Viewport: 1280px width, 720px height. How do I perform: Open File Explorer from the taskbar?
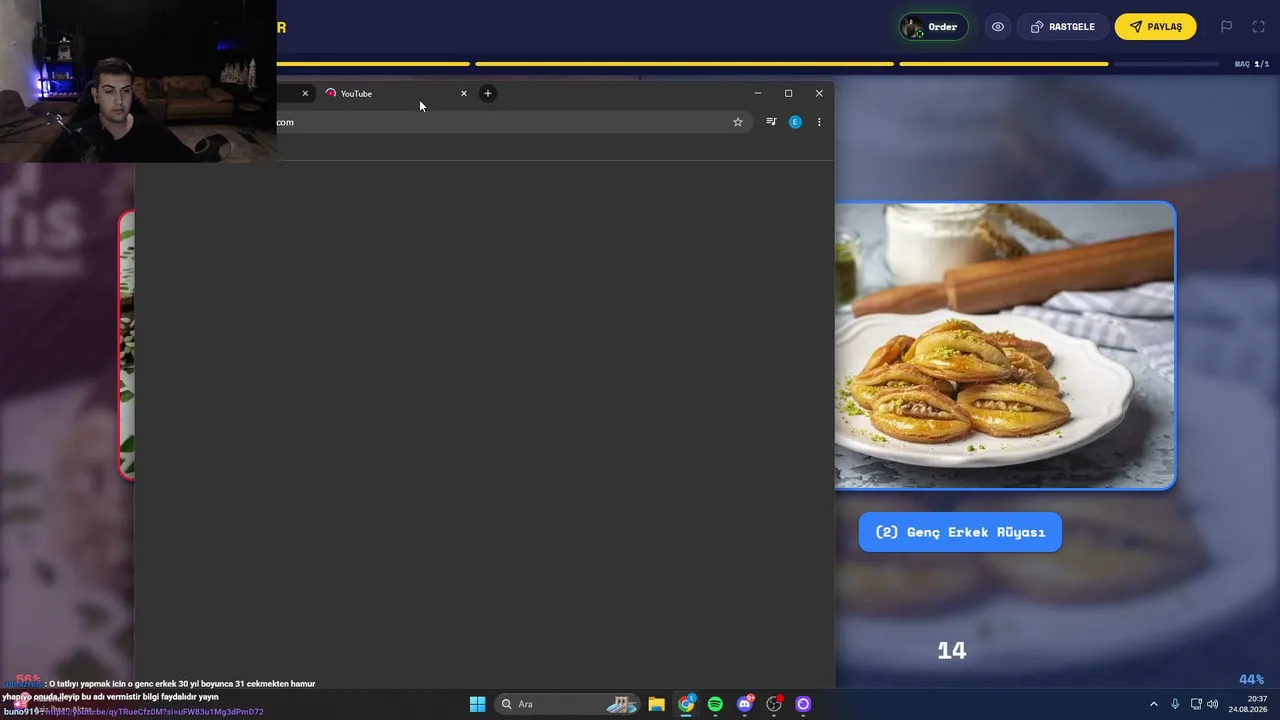click(656, 704)
